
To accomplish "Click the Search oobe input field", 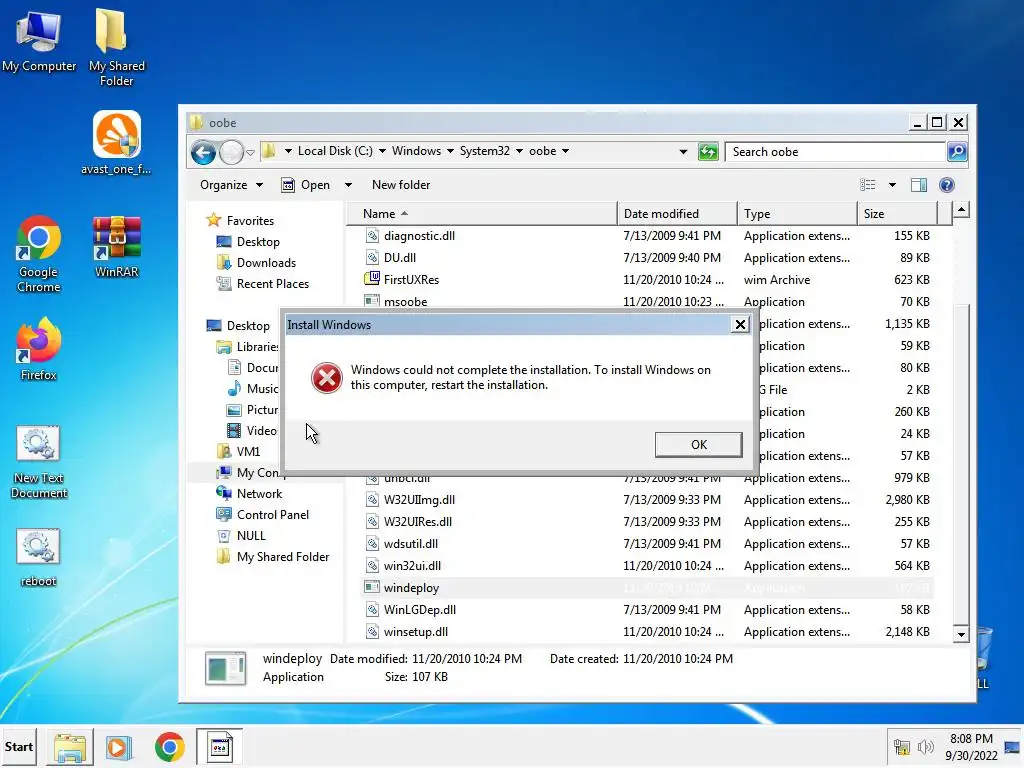I will pos(835,152).
